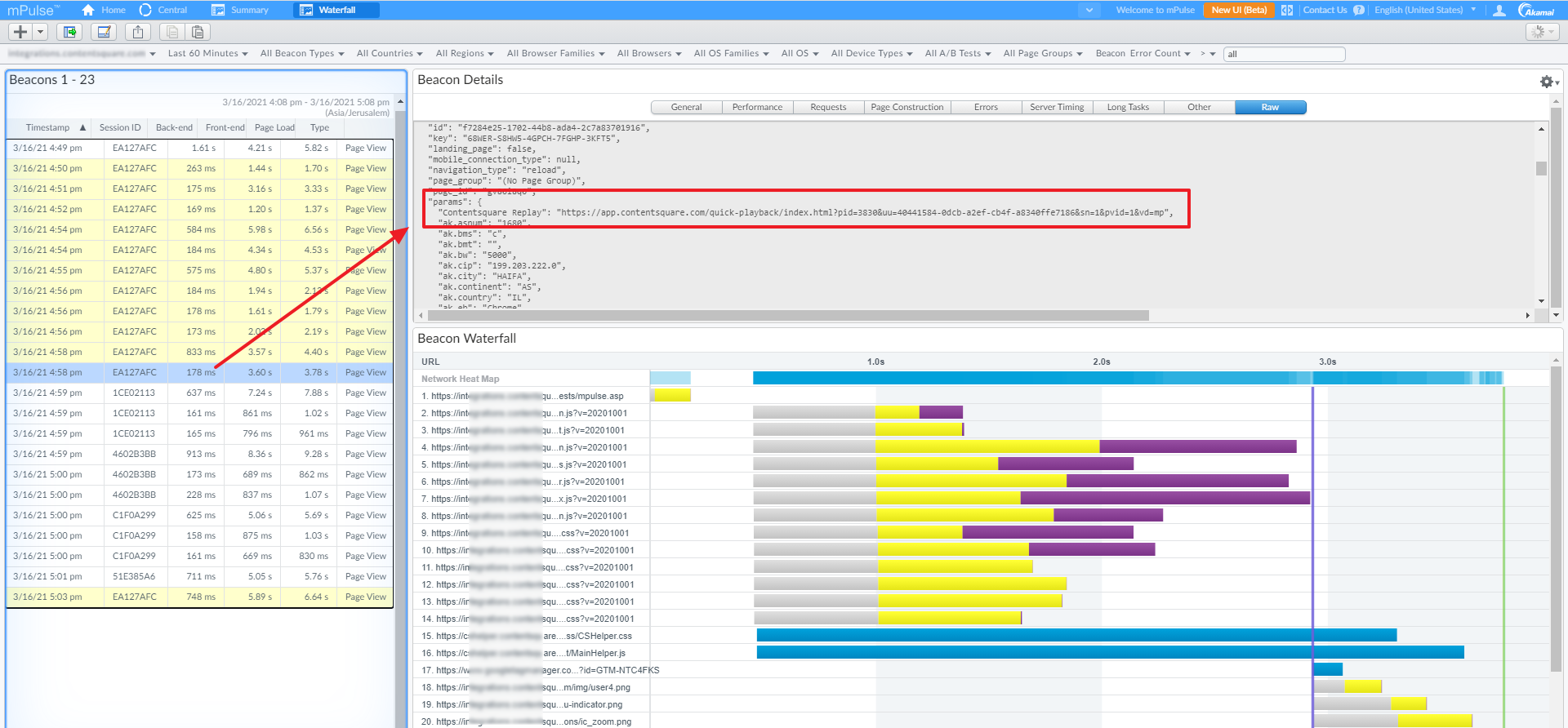Open Beacon Details gear settings menu

tap(1548, 82)
